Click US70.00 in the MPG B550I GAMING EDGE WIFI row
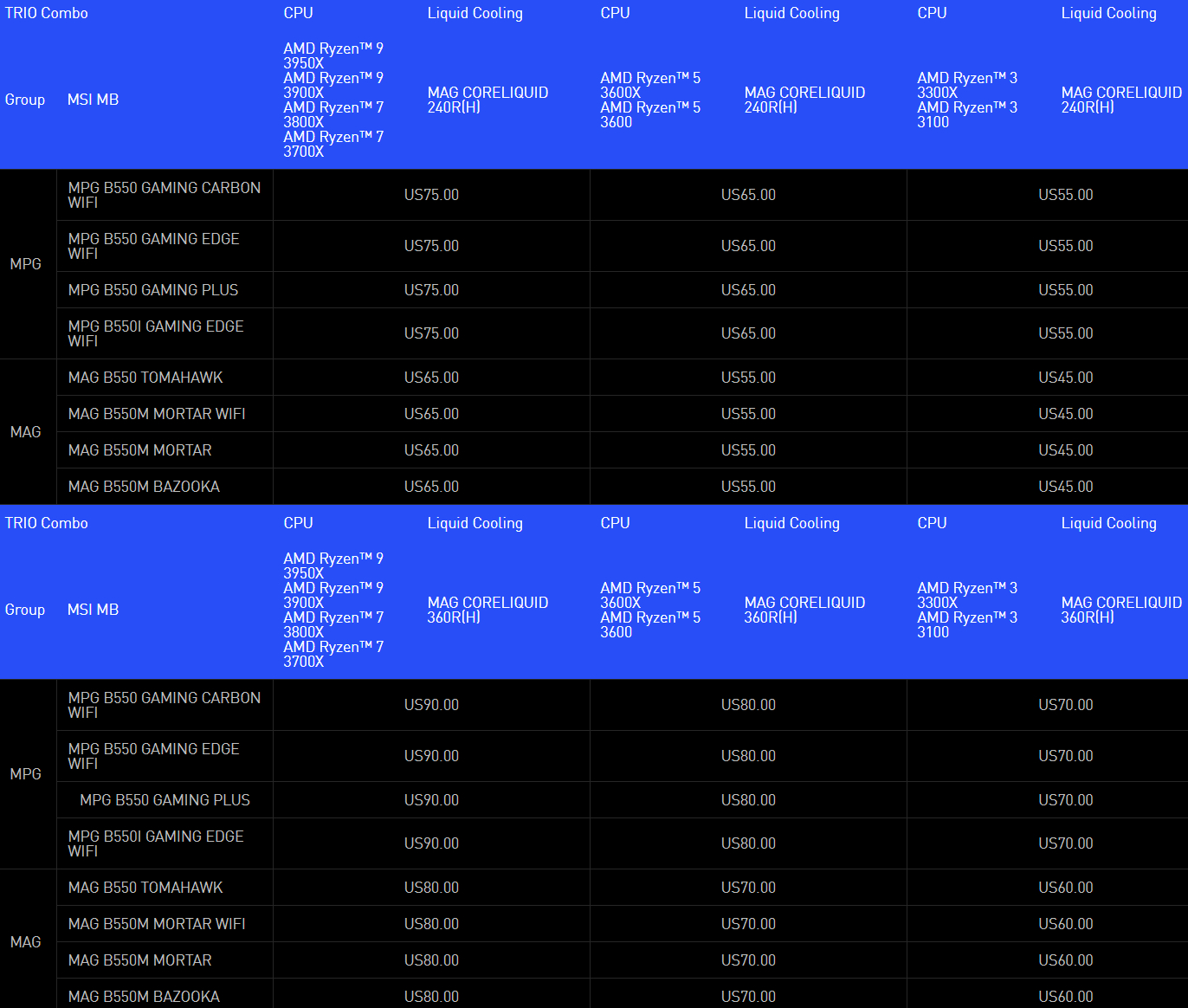1188x1008 pixels. tap(1065, 843)
